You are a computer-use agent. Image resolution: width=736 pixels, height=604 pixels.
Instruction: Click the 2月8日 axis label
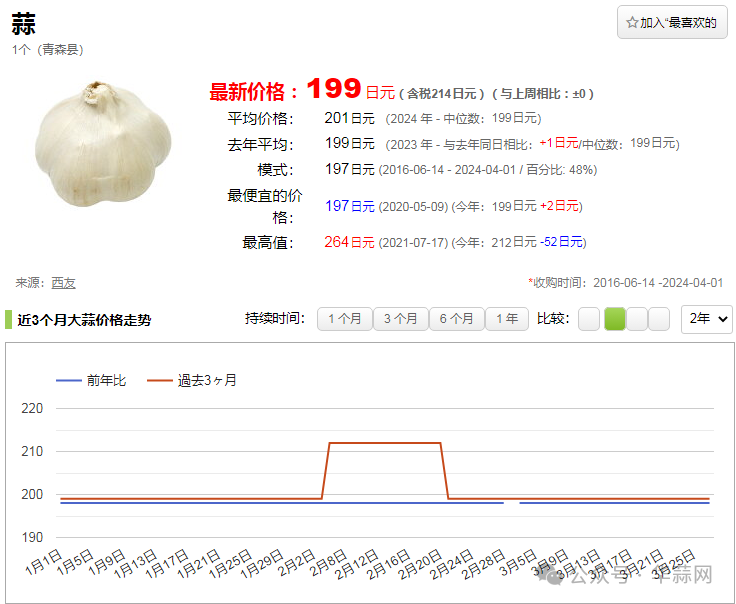(x=329, y=562)
